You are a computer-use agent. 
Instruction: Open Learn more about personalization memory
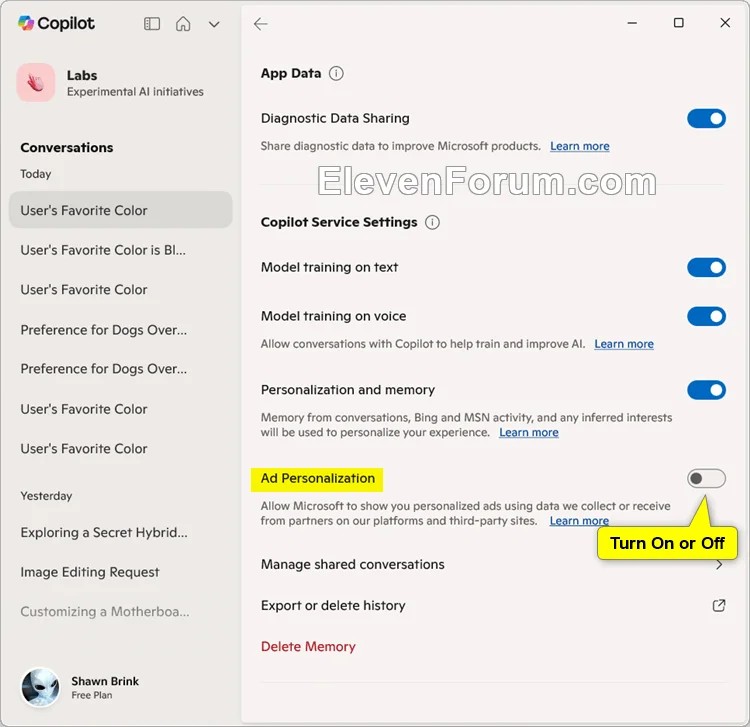[529, 432]
